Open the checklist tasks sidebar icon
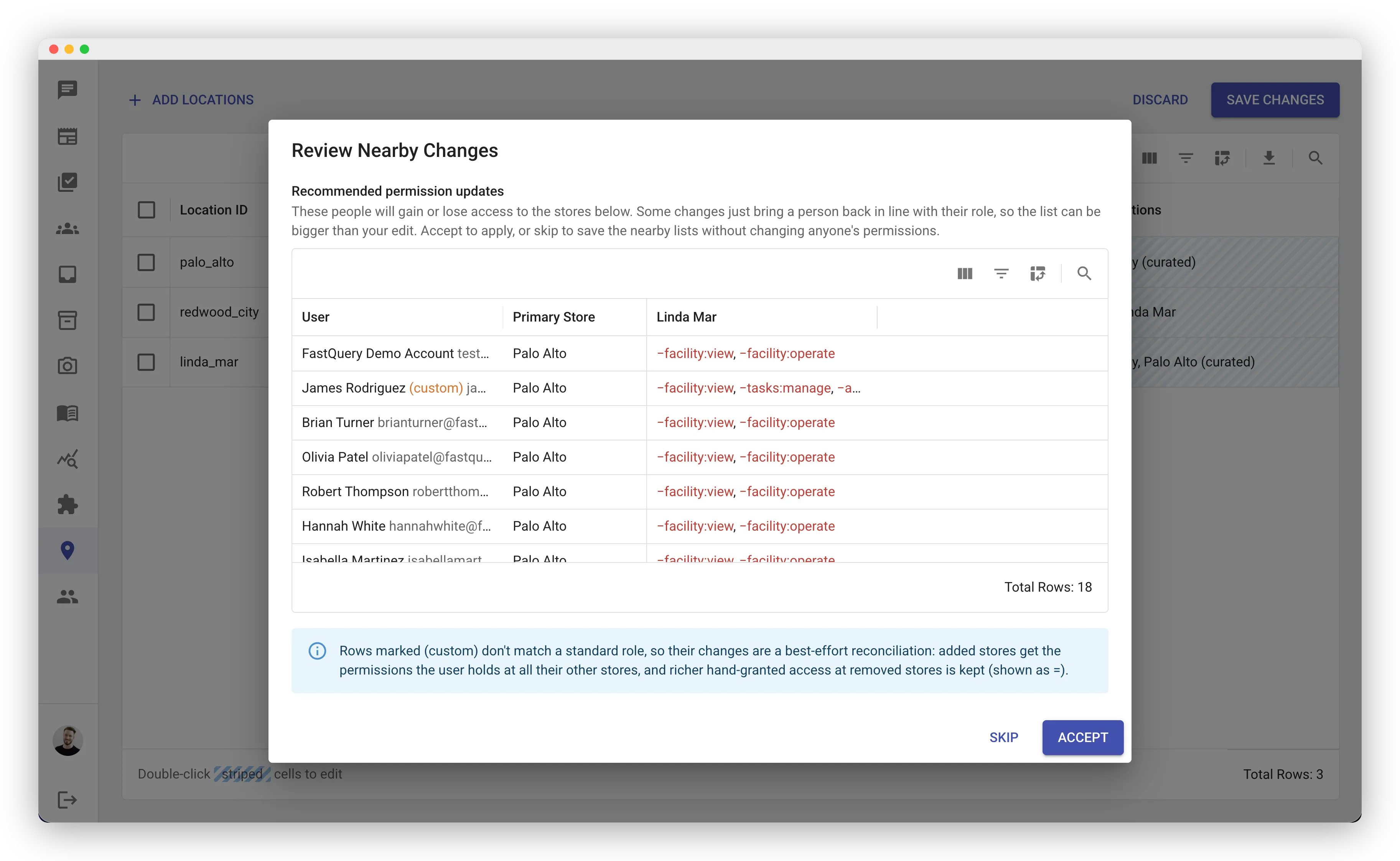The width and height of the screenshot is (1400, 861). point(67,182)
